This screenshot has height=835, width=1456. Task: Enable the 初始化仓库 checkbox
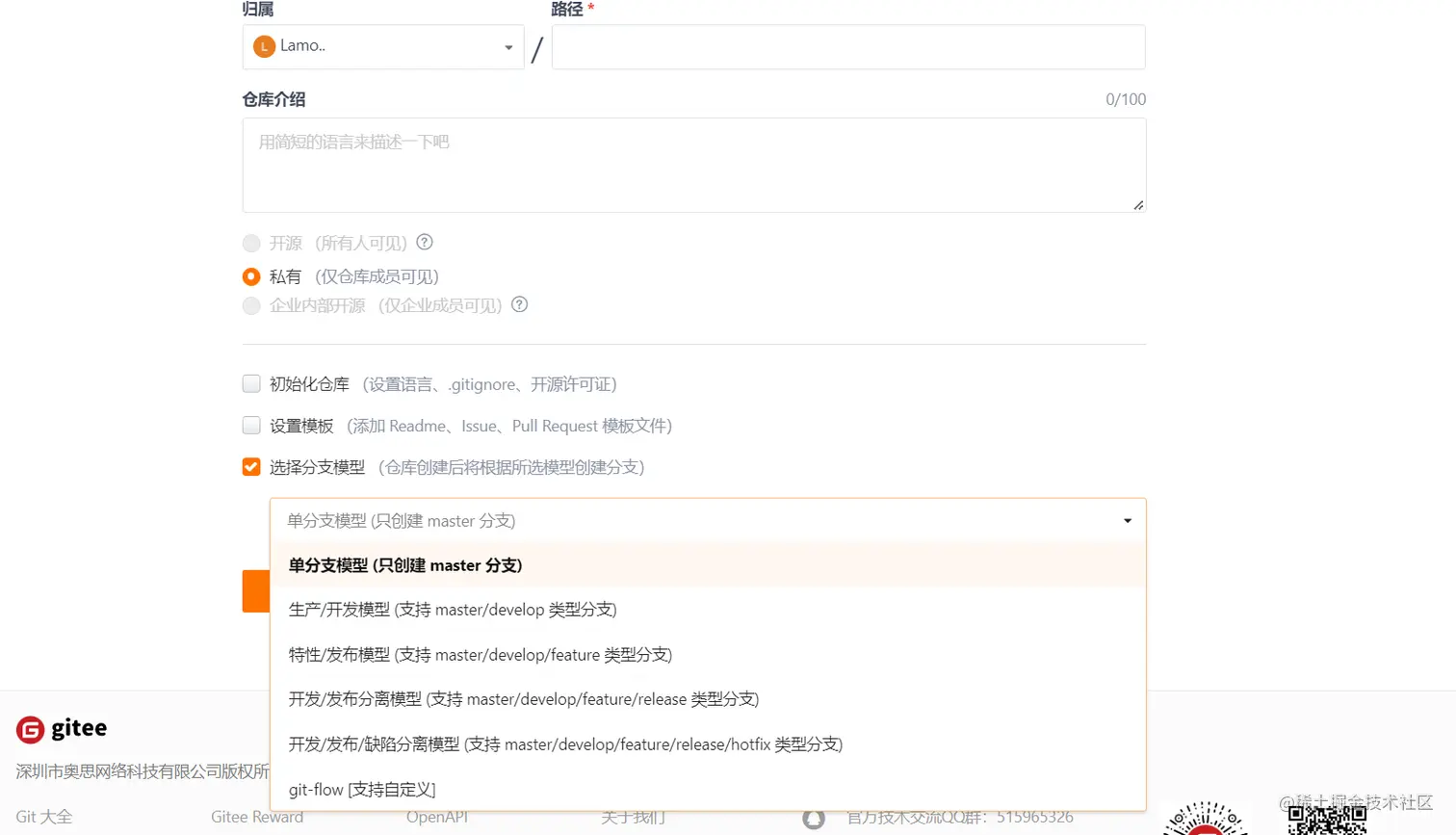coord(251,383)
